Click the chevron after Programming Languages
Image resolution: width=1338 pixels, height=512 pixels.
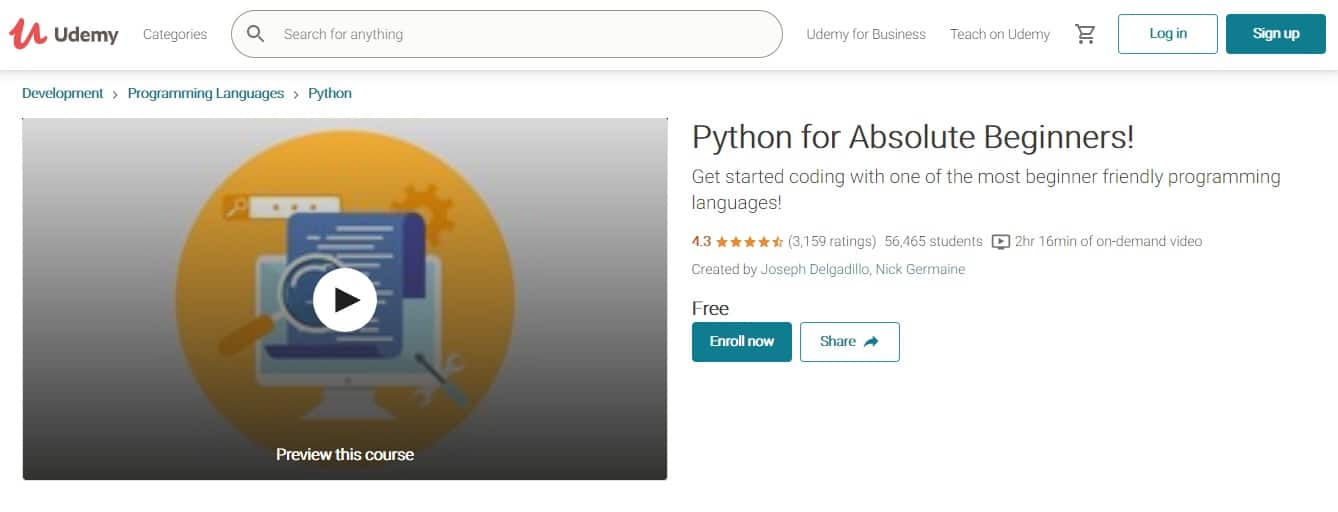tap(296, 94)
